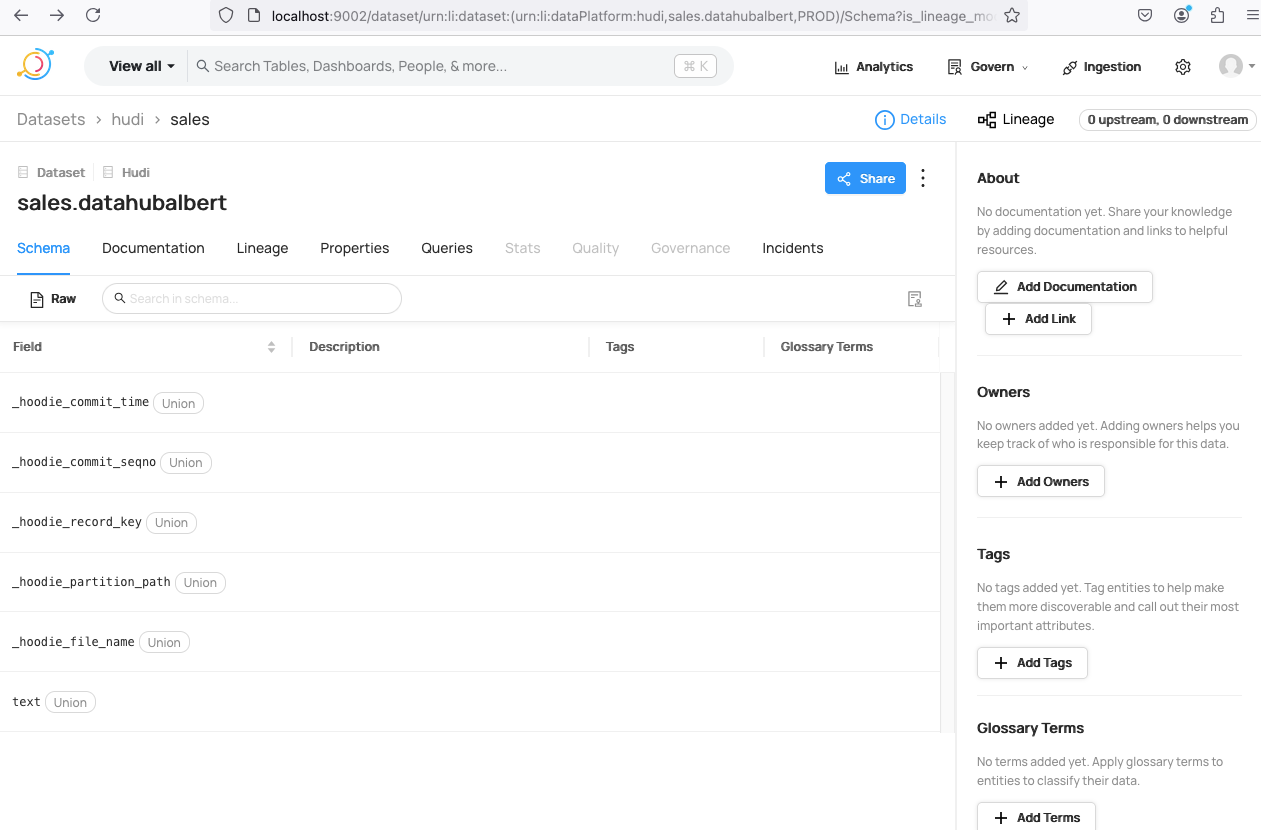Switch to Queries tab
This screenshot has height=830, width=1261.
[x=447, y=248]
